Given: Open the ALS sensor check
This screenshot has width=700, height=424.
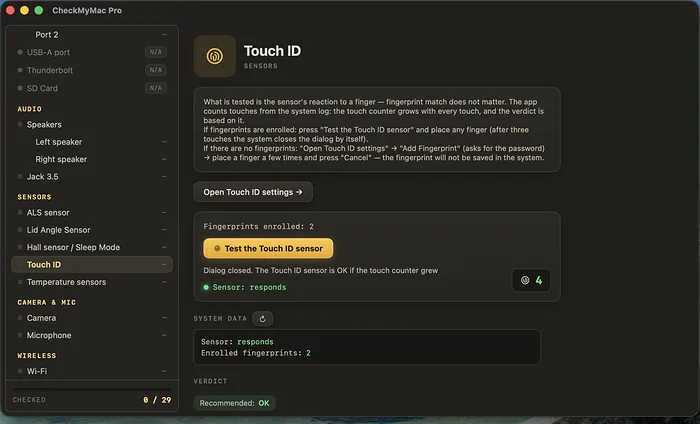Looking at the screenshot, I should (92, 212).
